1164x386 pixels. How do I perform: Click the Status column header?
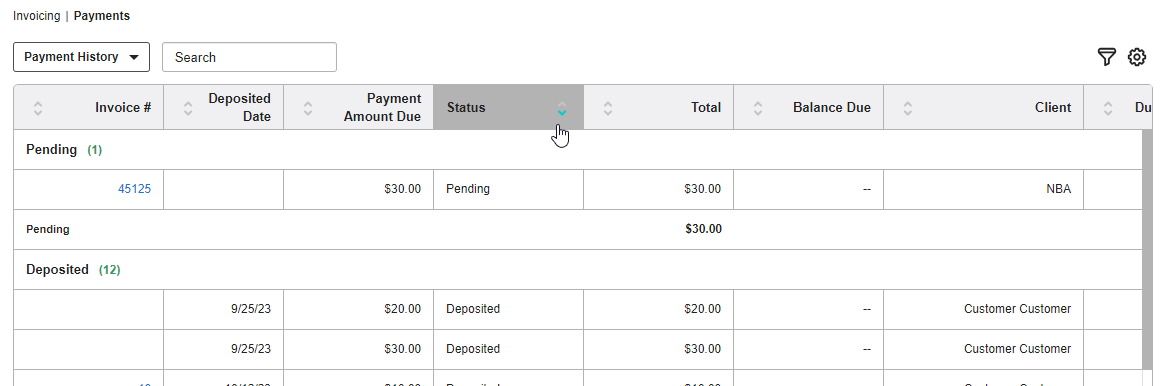(509, 108)
